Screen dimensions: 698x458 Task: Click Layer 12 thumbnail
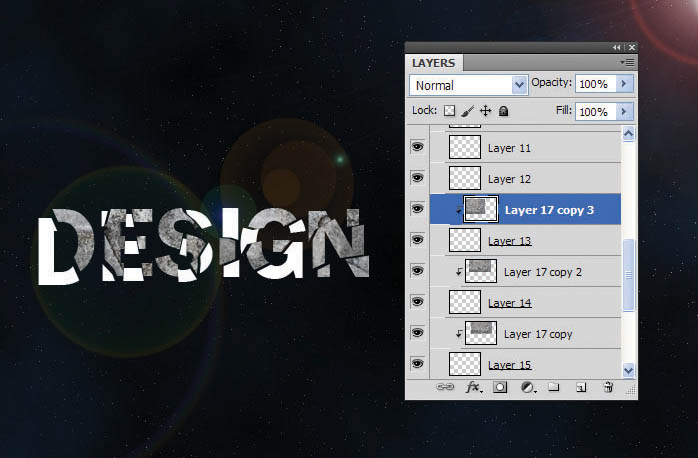(465, 178)
